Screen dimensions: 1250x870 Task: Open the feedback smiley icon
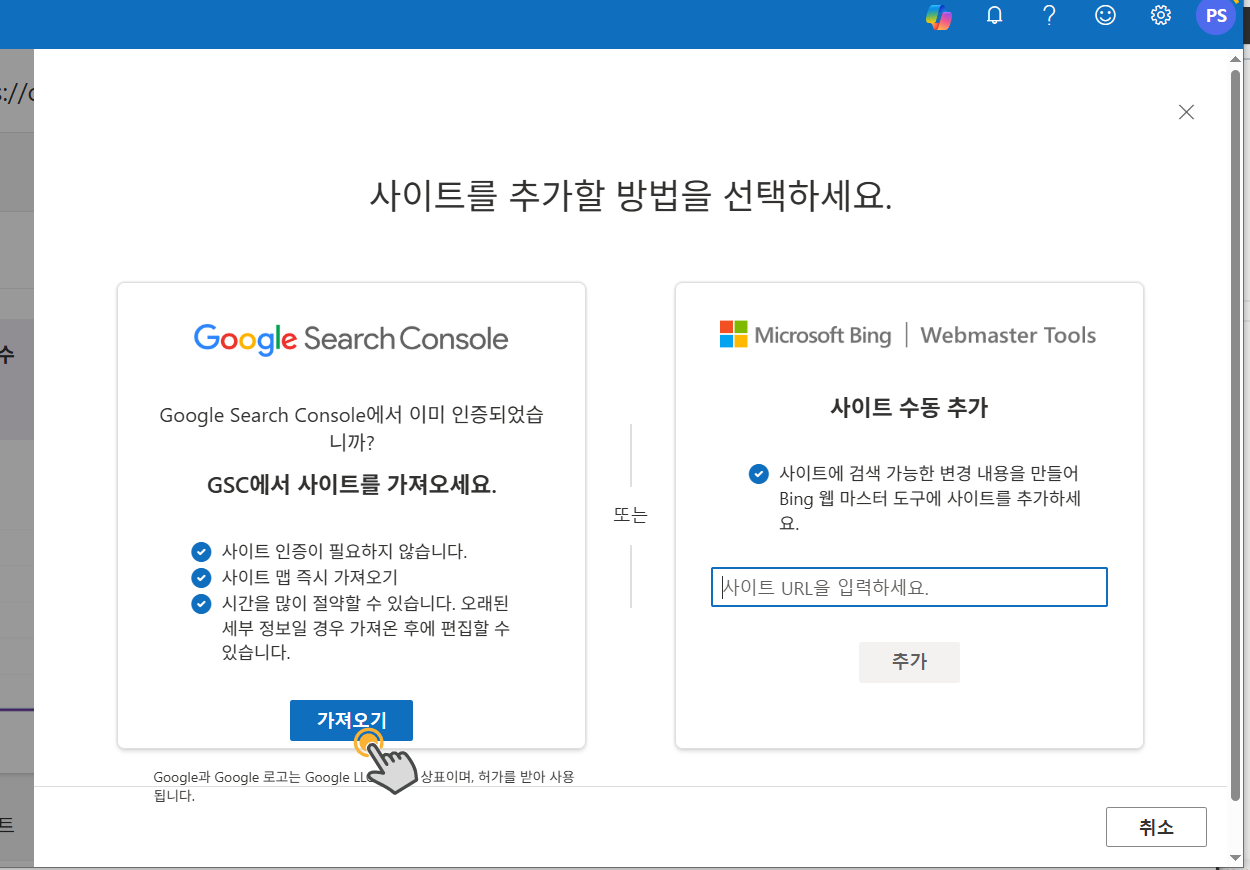pyautogui.click(x=1105, y=16)
